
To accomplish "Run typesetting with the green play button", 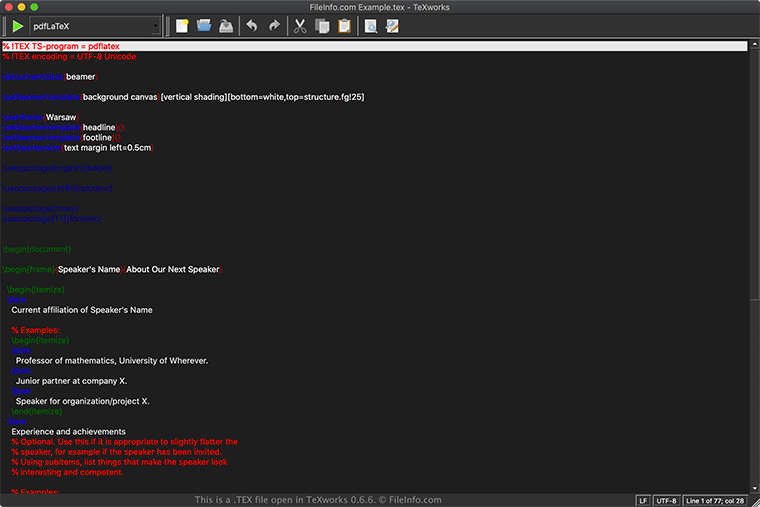I will tap(17, 26).
